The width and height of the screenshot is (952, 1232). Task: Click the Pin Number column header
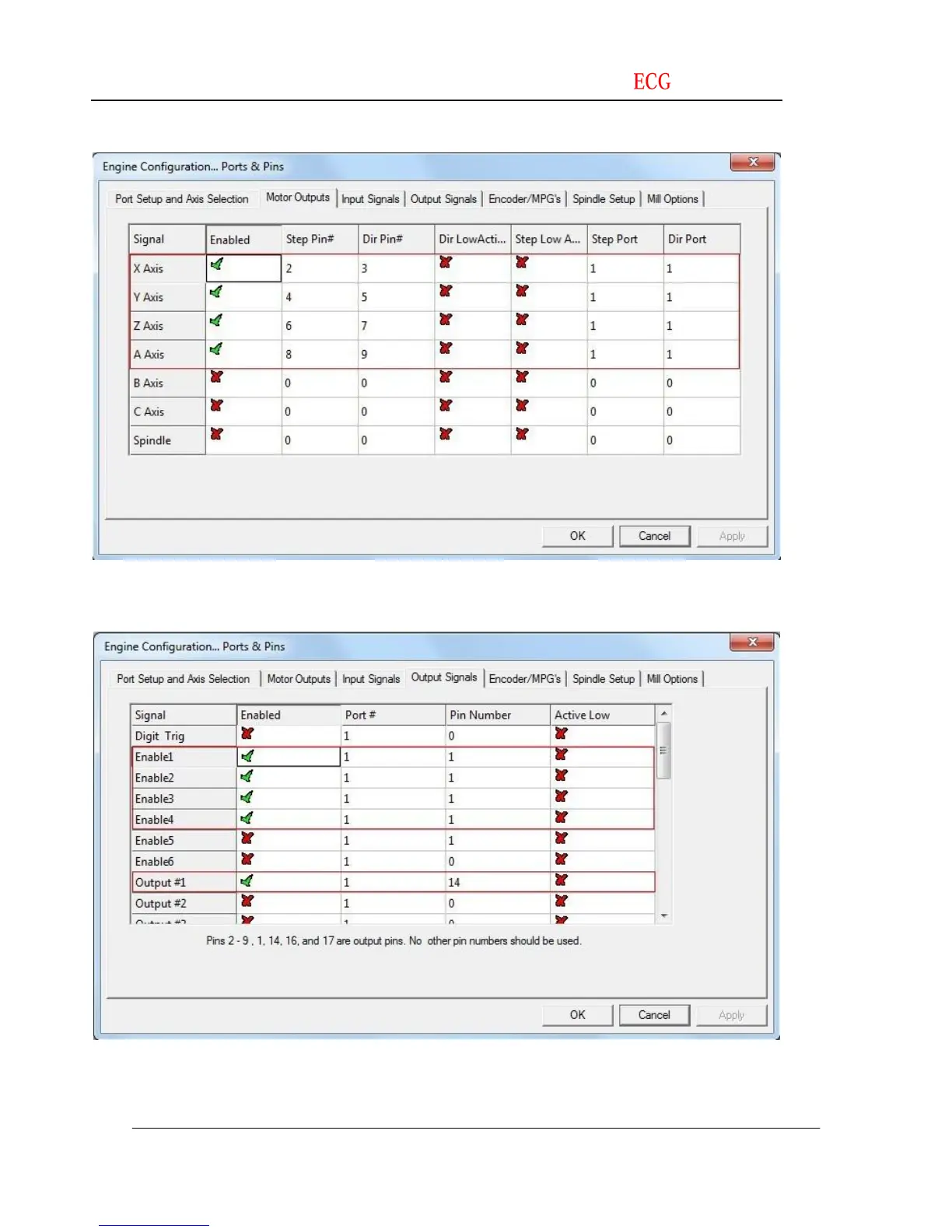click(498, 715)
